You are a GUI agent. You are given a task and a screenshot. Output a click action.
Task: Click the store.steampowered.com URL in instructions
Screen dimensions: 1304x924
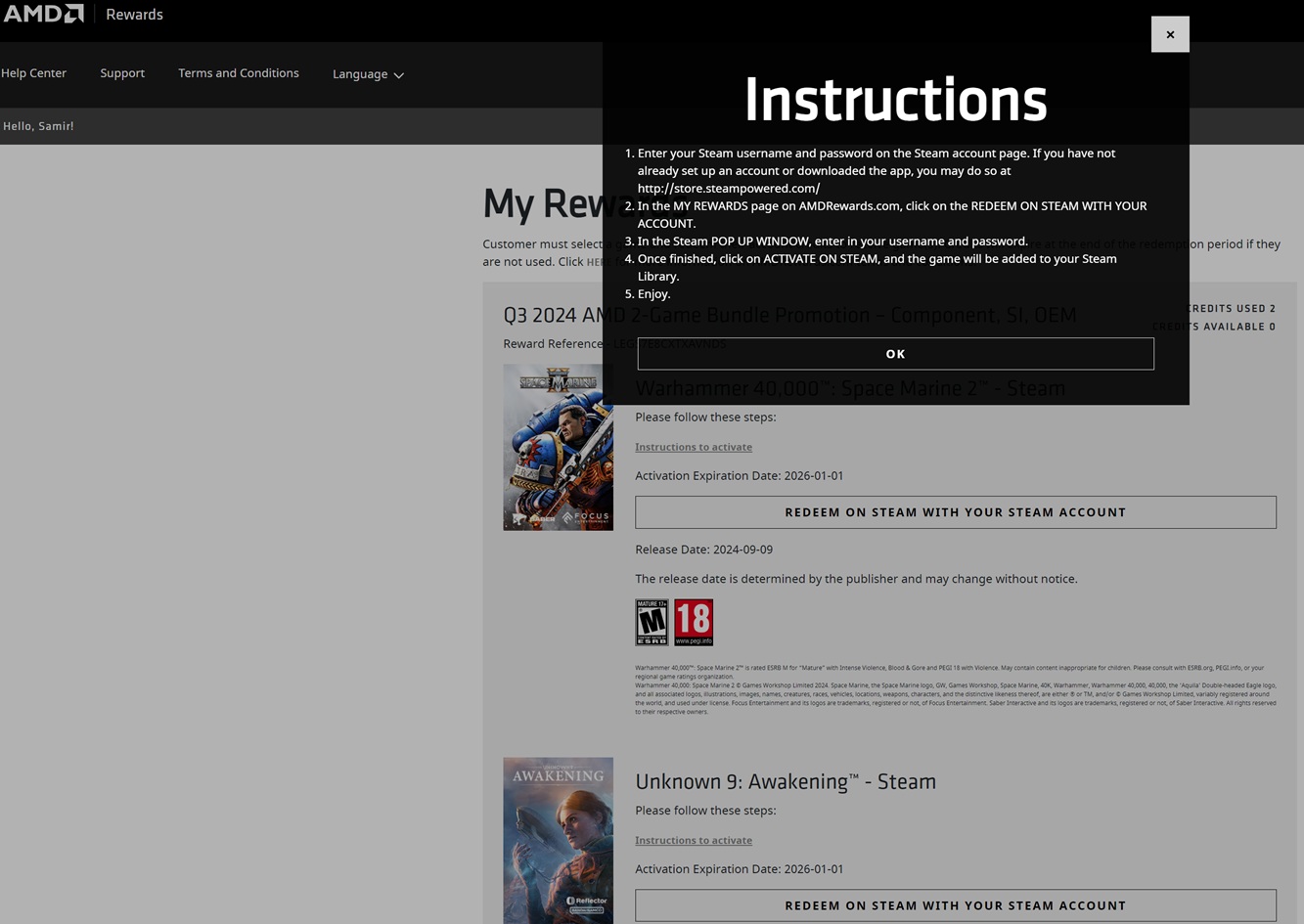729,188
